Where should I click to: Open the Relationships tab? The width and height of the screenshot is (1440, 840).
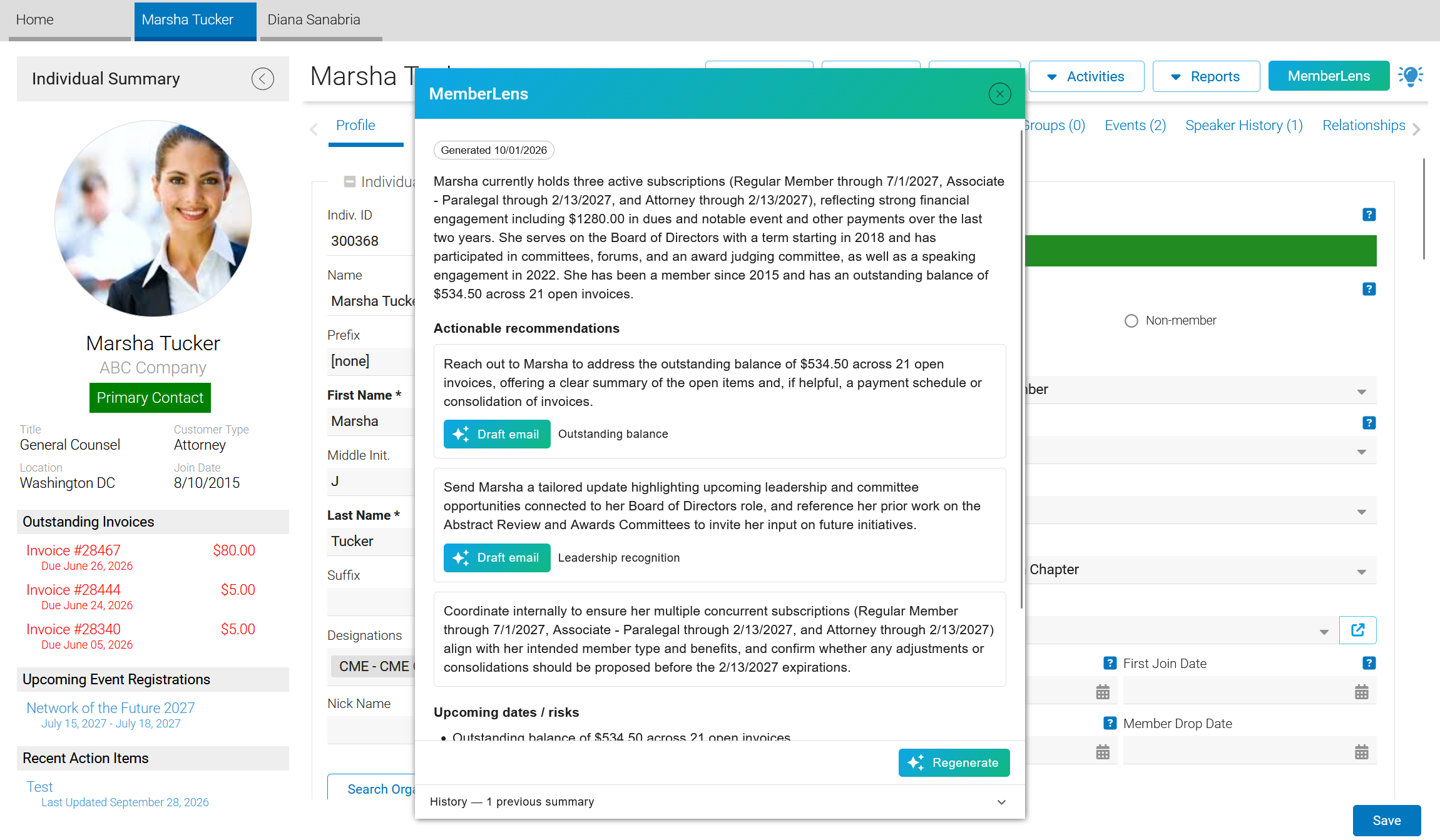click(1364, 126)
